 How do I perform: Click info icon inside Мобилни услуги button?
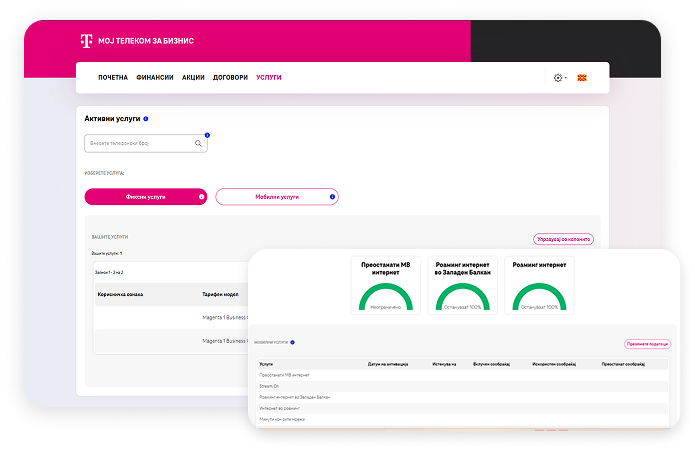pyautogui.click(x=332, y=197)
